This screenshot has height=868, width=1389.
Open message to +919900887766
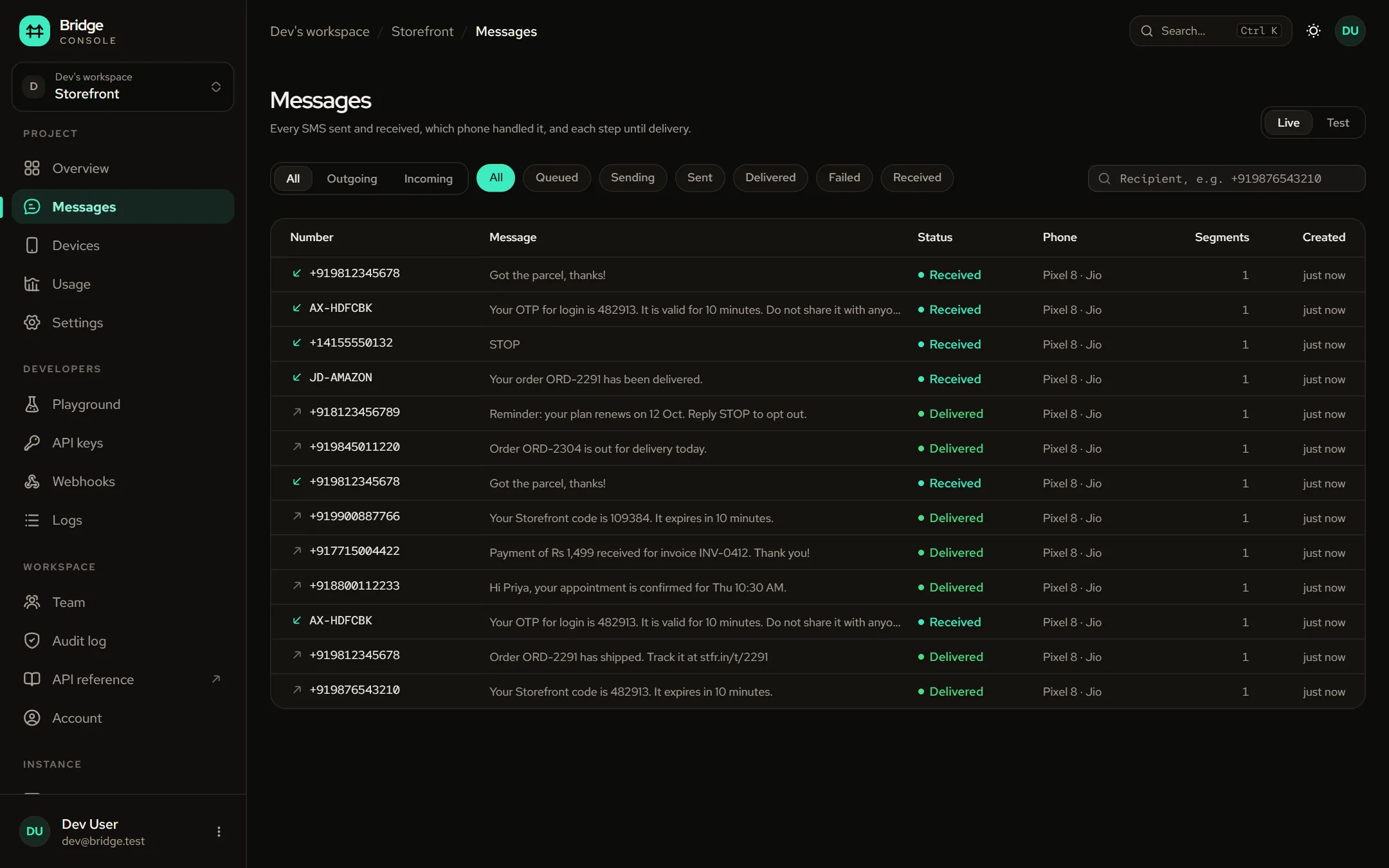click(817, 518)
